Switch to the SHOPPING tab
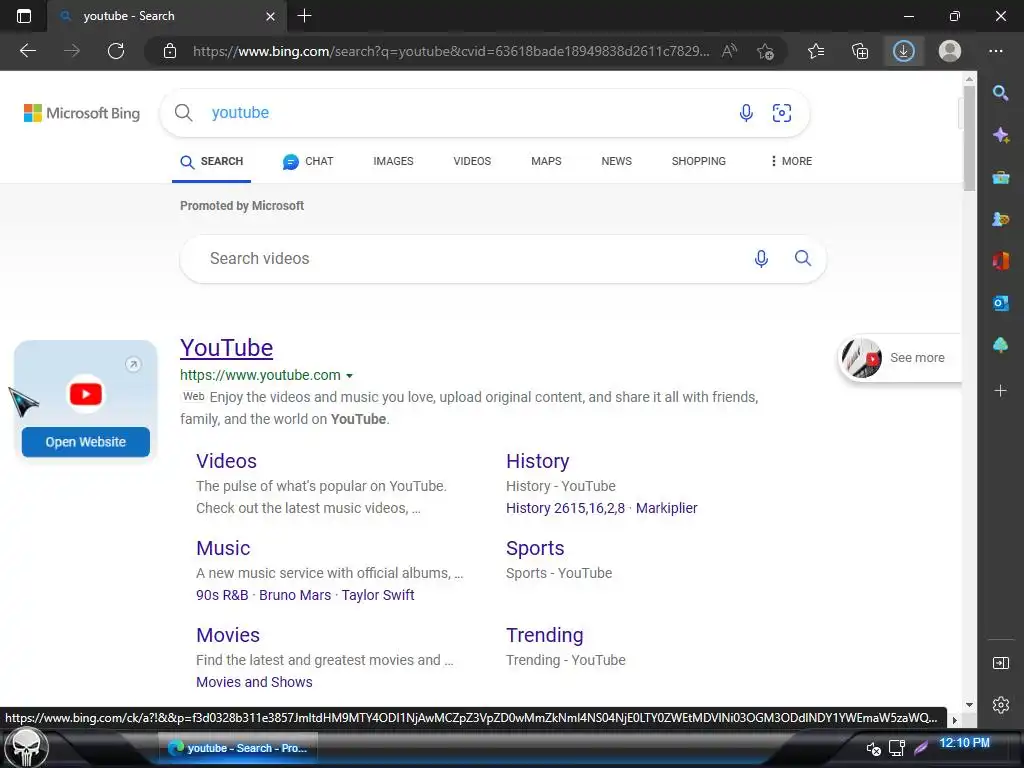 [698, 161]
